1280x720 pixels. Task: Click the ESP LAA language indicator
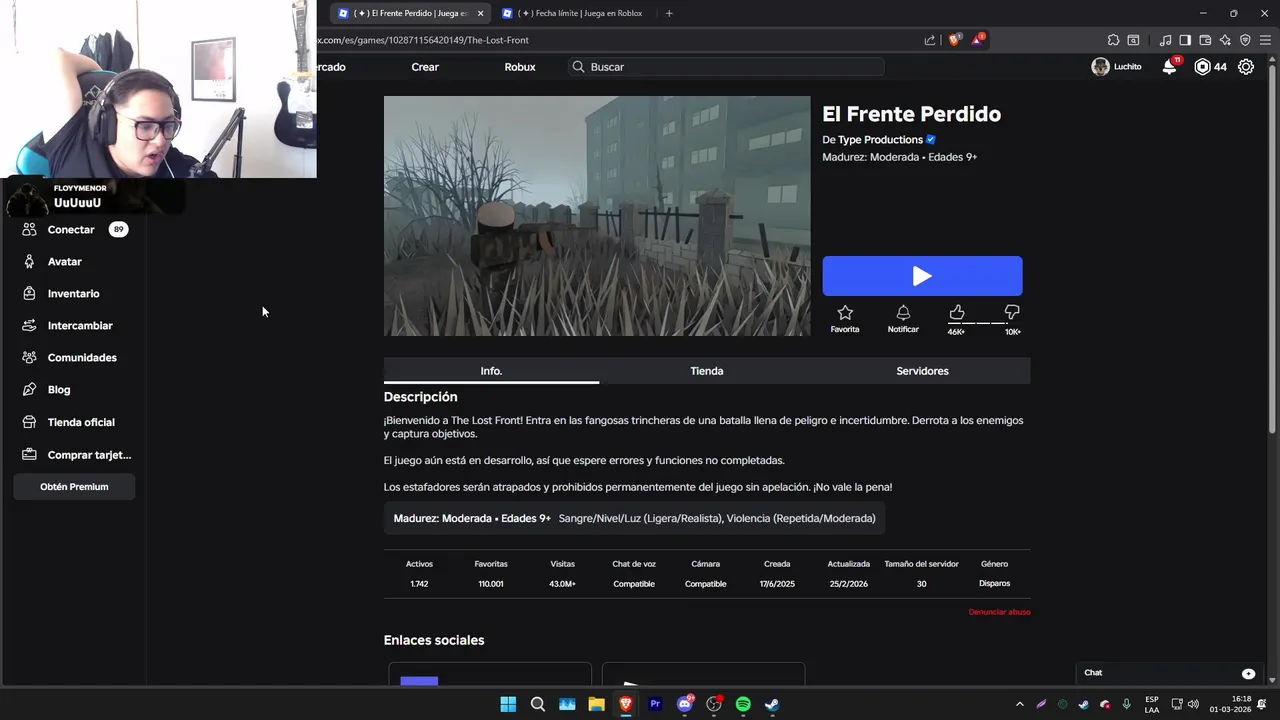click(x=1152, y=704)
